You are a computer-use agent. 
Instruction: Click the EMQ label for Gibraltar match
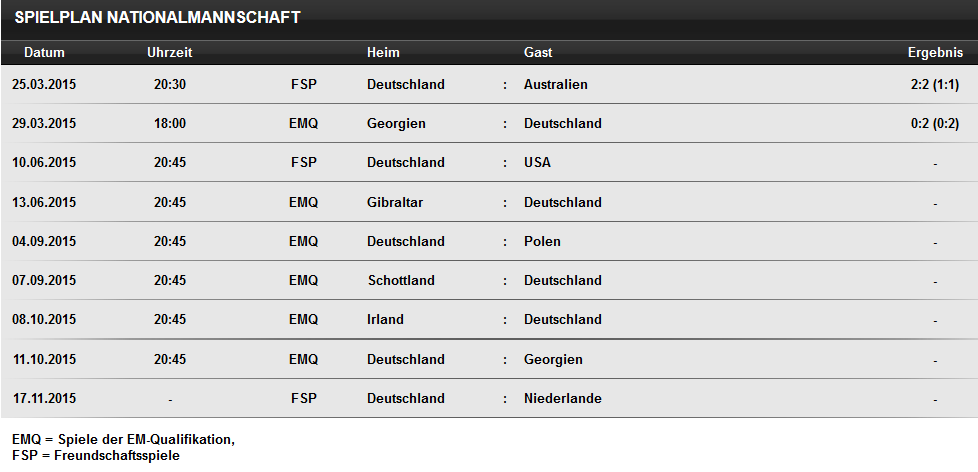tap(304, 202)
